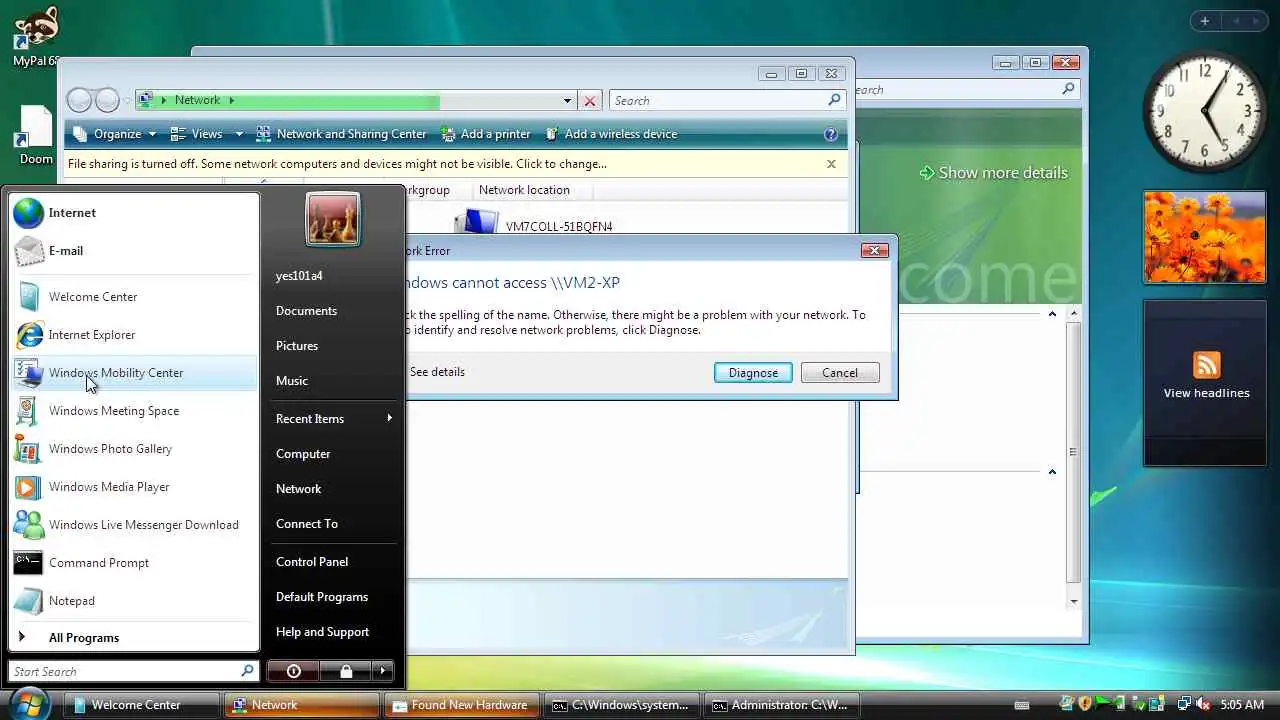Expand Recent Items submenu
The width and height of the screenshot is (1280, 720).
pyautogui.click(x=333, y=419)
